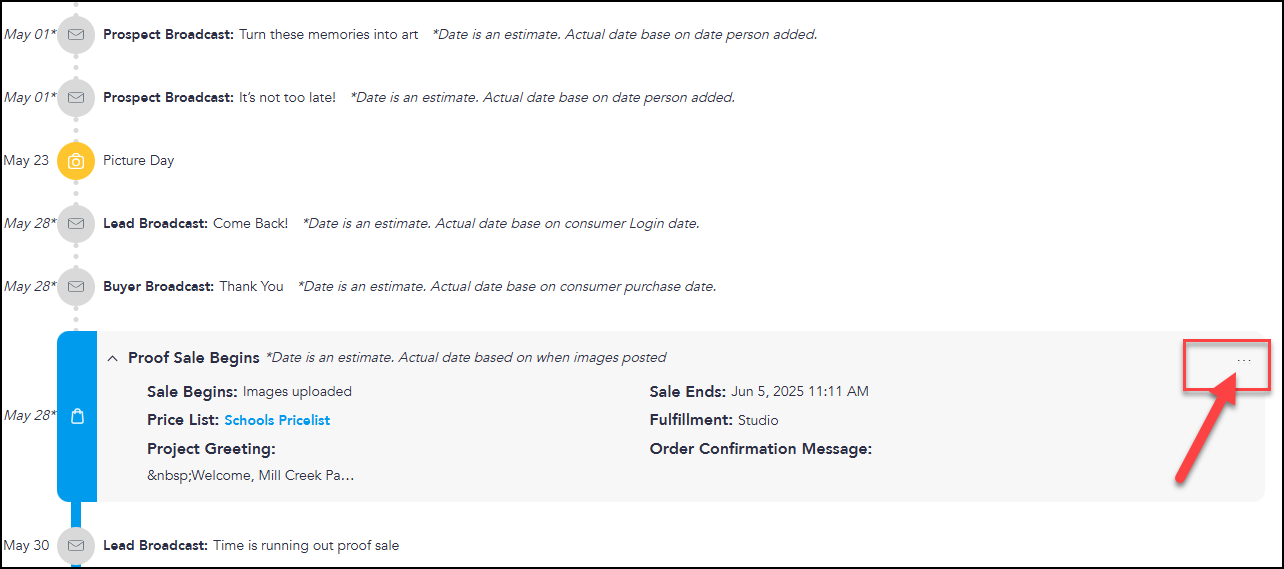Click the envelope icon for 'Time is running out' broadcast
The image size is (1284, 569).
coord(76,546)
